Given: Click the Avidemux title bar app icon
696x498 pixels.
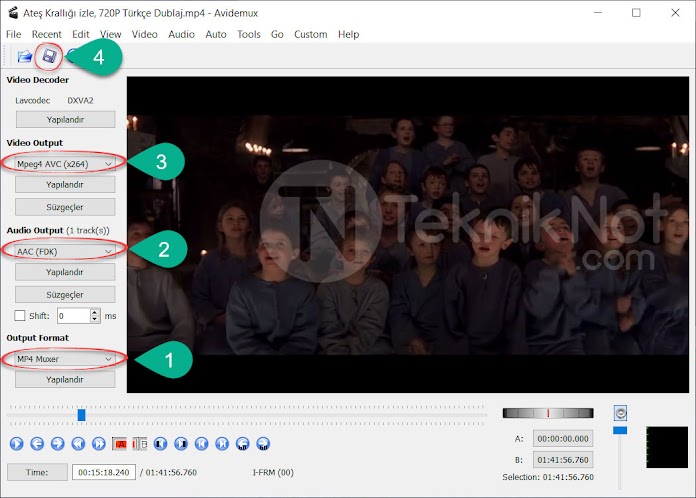Looking at the screenshot, I should (x=13, y=12).
